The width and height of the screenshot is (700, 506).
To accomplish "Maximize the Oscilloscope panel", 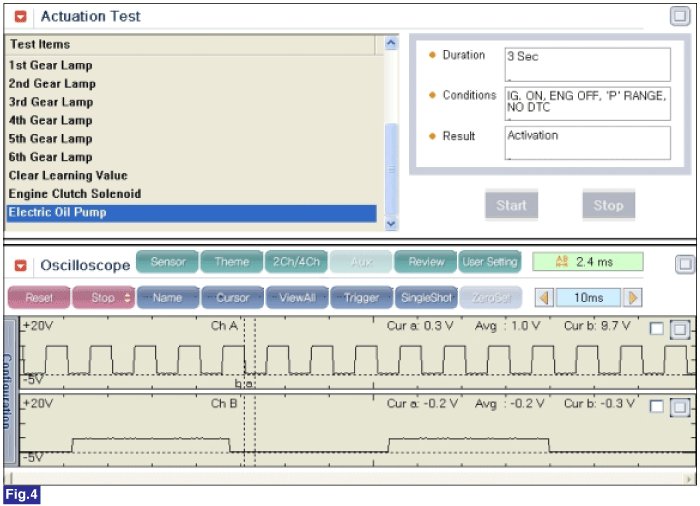I will click(684, 264).
